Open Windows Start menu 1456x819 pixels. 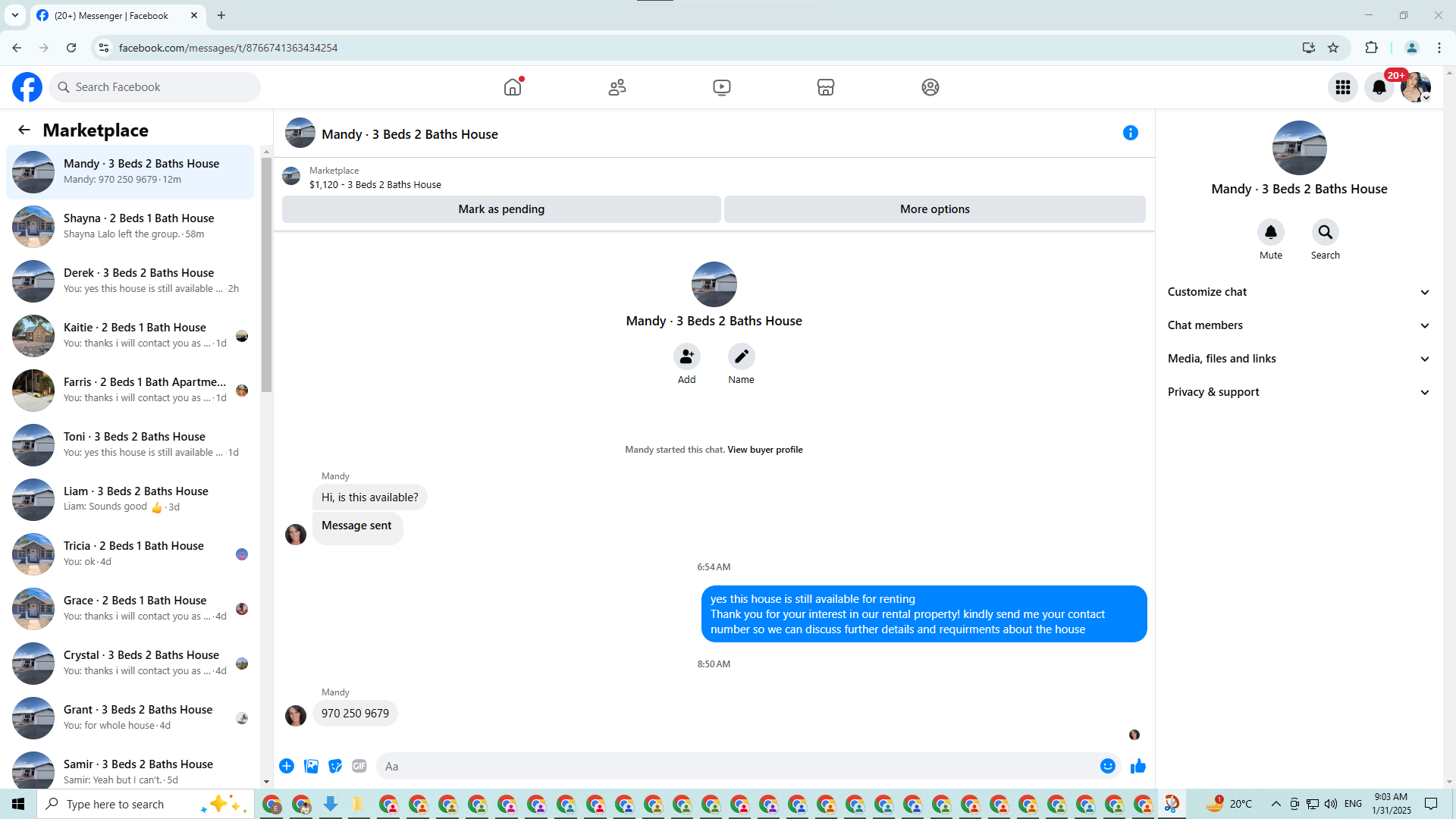pos(18,804)
